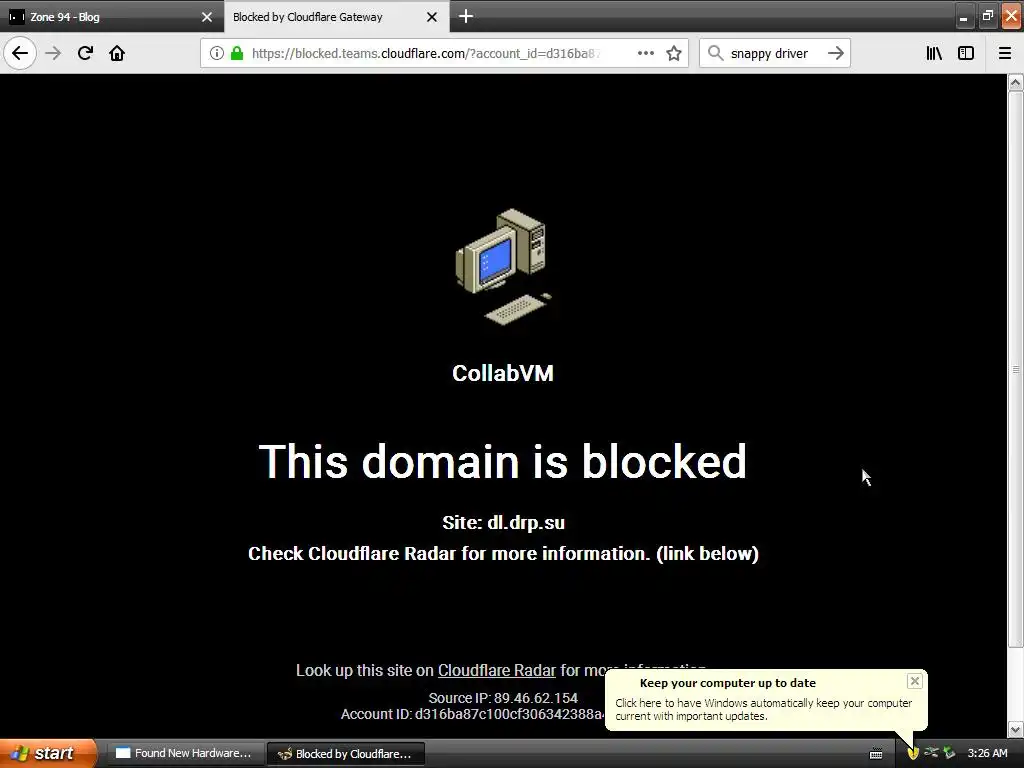Submit the 'snappy driver' search with arrow
Image resolution: width=1024 pixels, height=768 pixels.
pyautogui.click(x=836, y=53)
